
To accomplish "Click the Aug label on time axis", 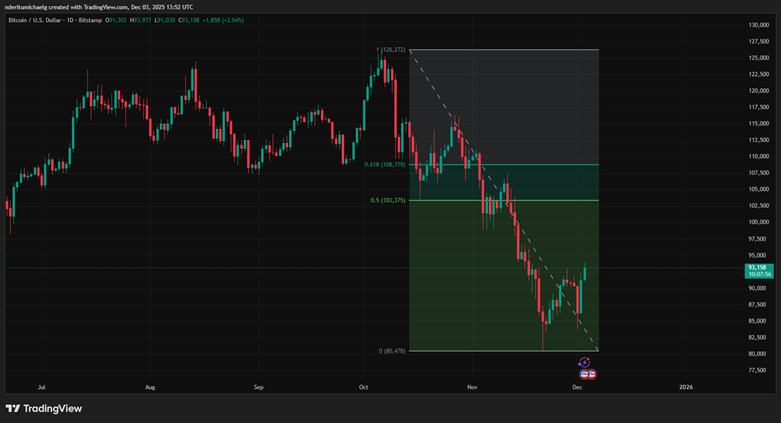I will click(150, 387).
